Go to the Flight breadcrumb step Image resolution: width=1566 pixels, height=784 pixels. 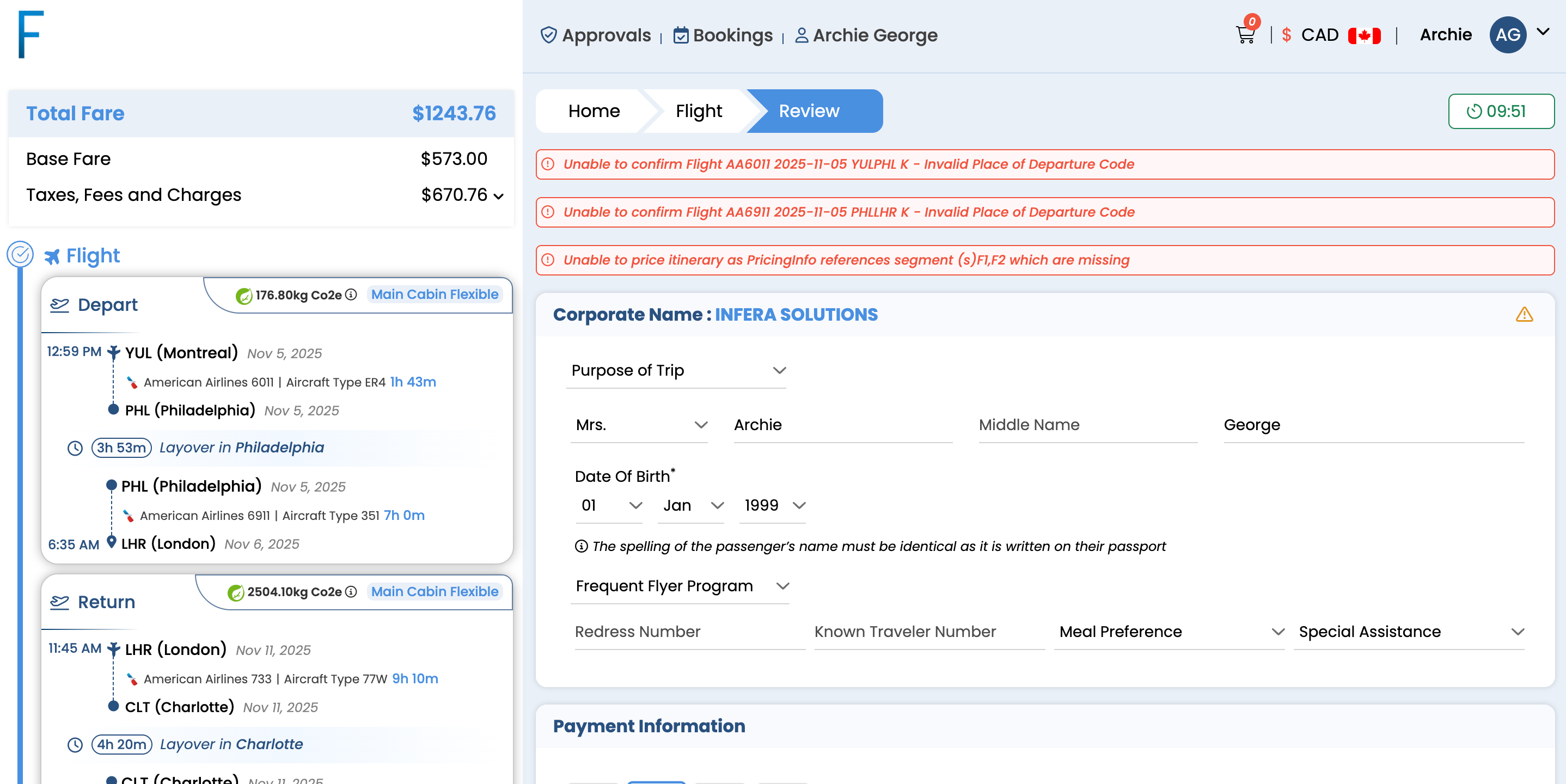pyautogui.click(x=698, y=111)
